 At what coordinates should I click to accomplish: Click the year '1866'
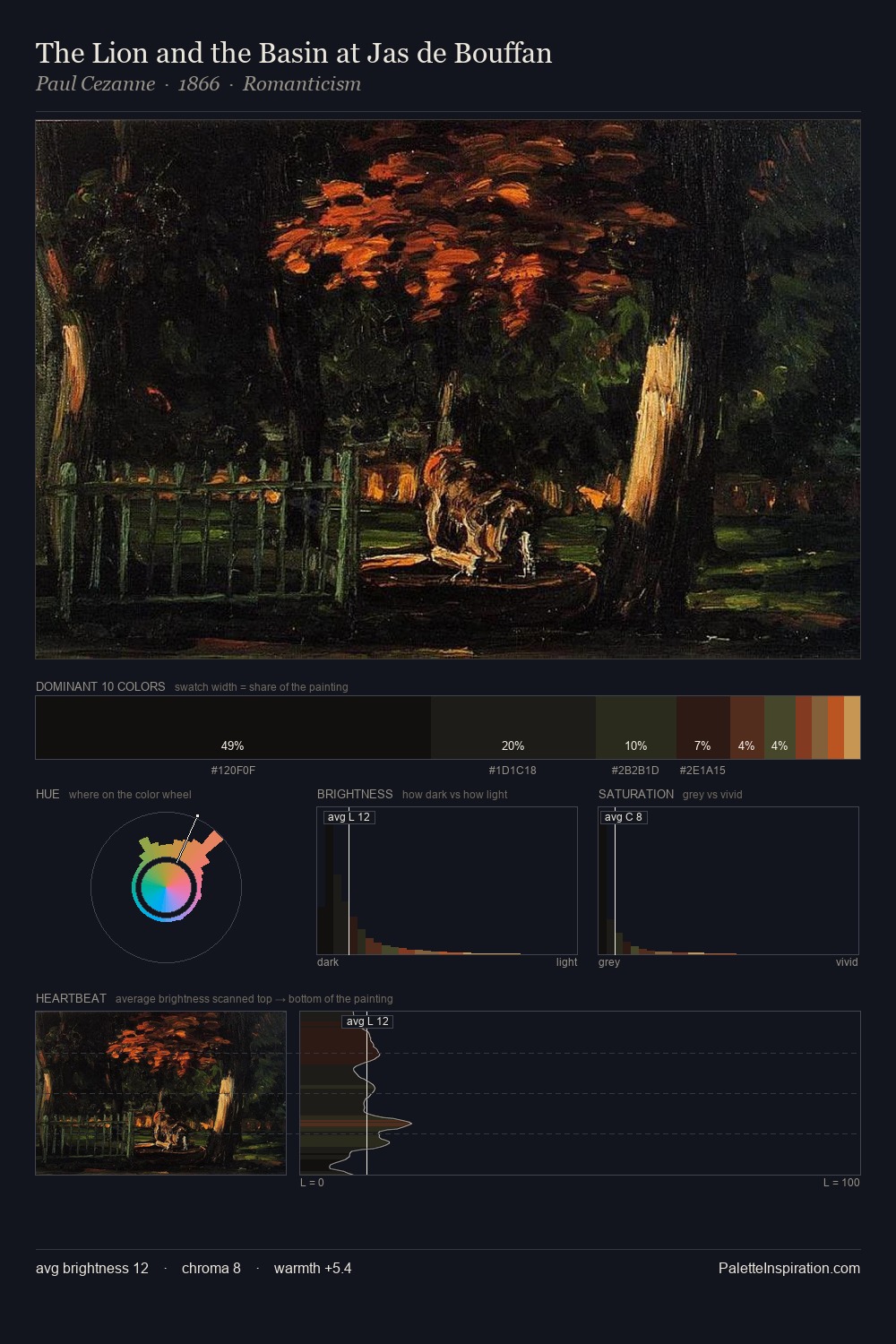(x=199, y=84)
